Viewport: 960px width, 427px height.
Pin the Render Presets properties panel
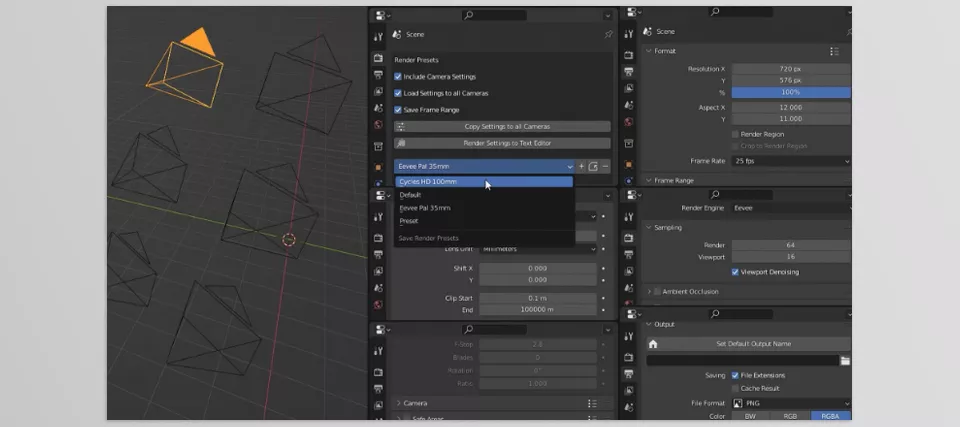pos(608,35)
